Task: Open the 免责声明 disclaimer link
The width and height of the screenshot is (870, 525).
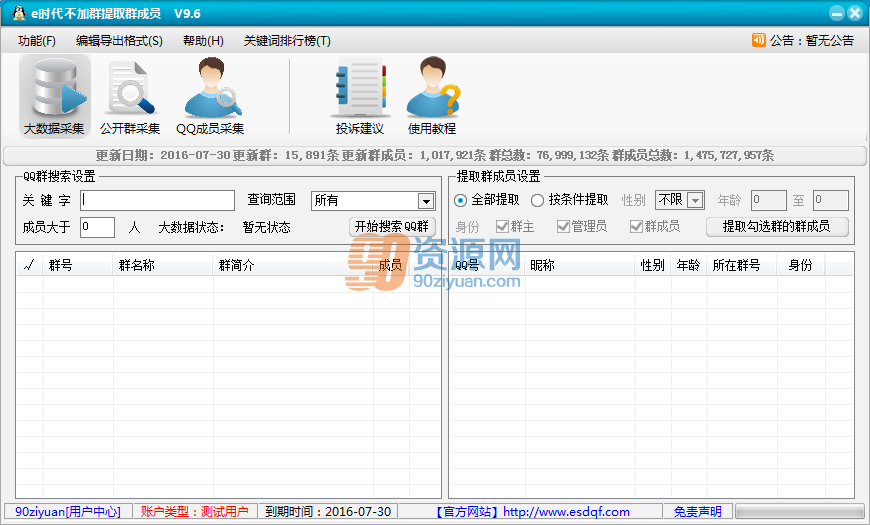Action: (x=697, y=512)
